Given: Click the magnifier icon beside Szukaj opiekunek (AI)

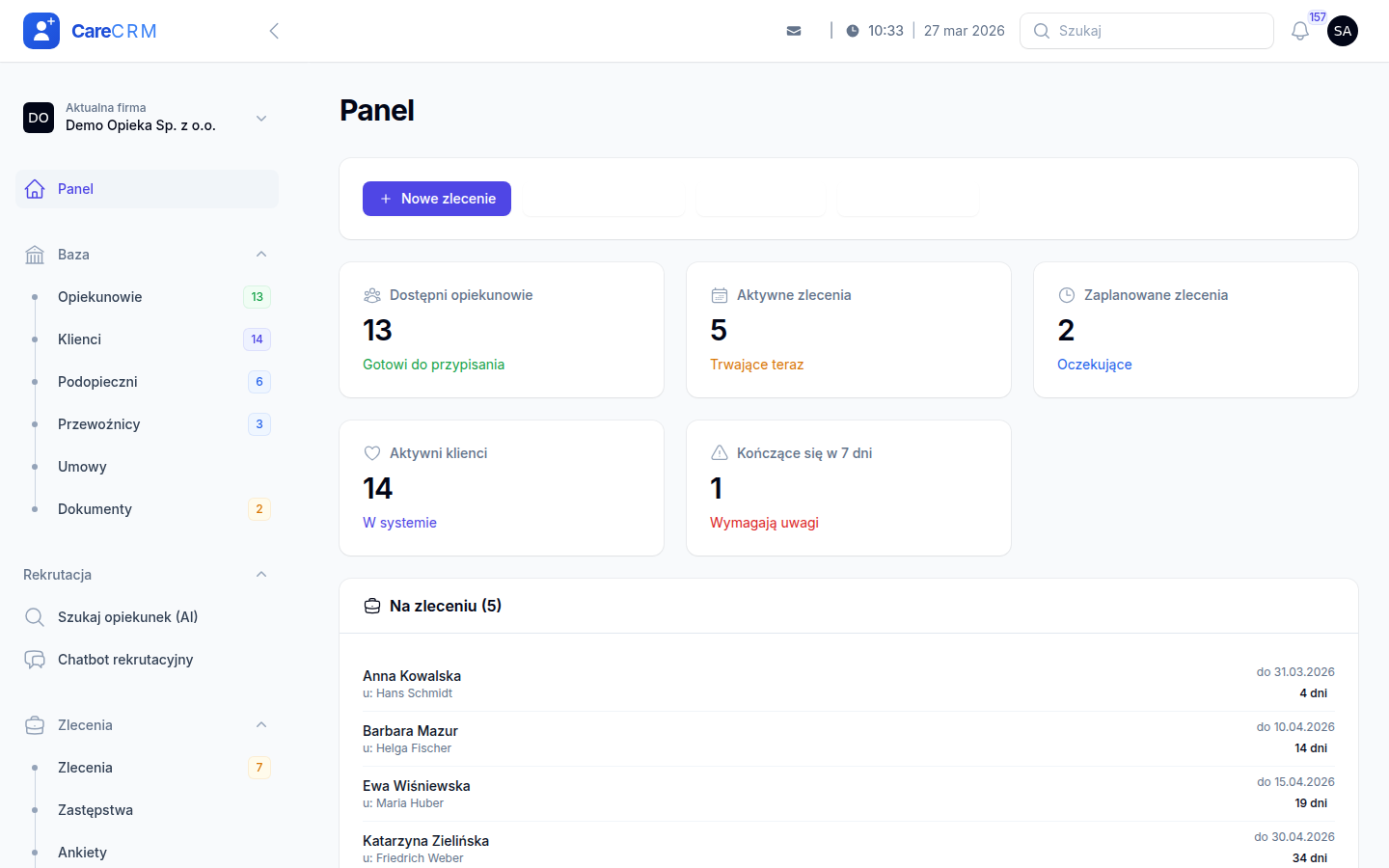Looking at the screenshot, I should pos(35,617).
